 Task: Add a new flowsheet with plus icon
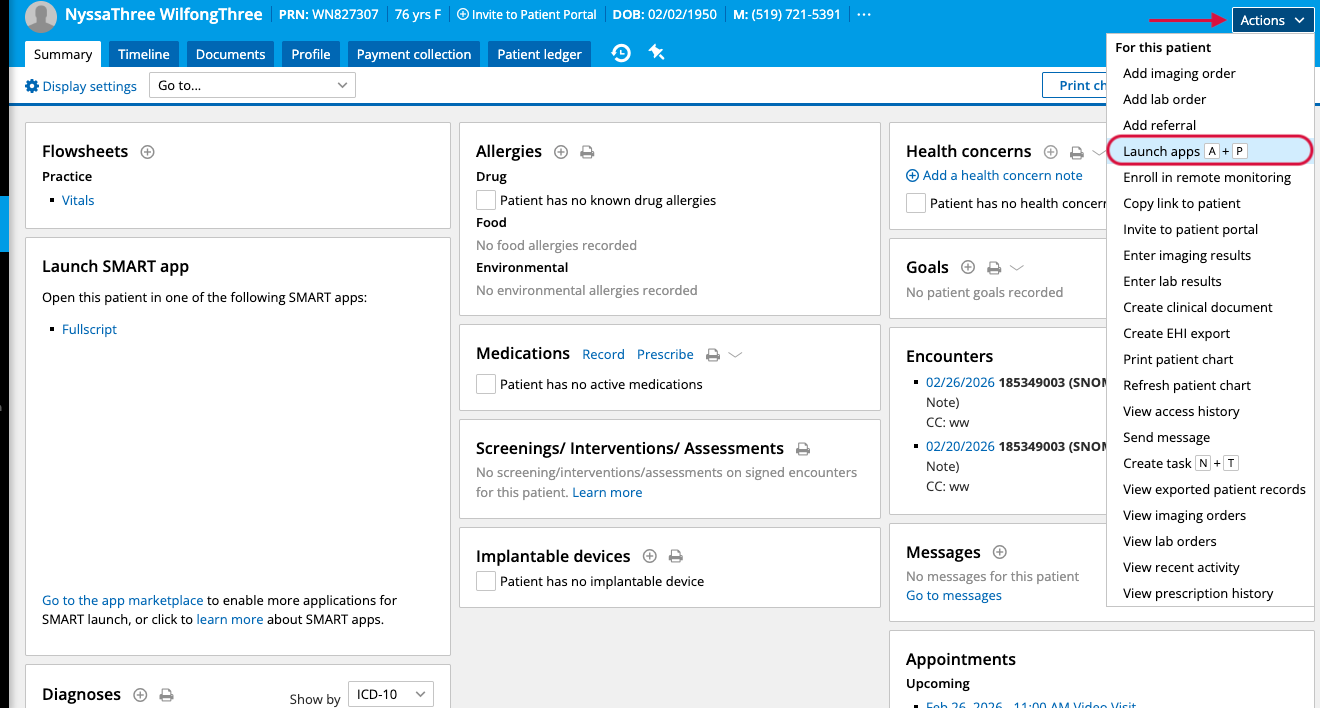[148, 152]
